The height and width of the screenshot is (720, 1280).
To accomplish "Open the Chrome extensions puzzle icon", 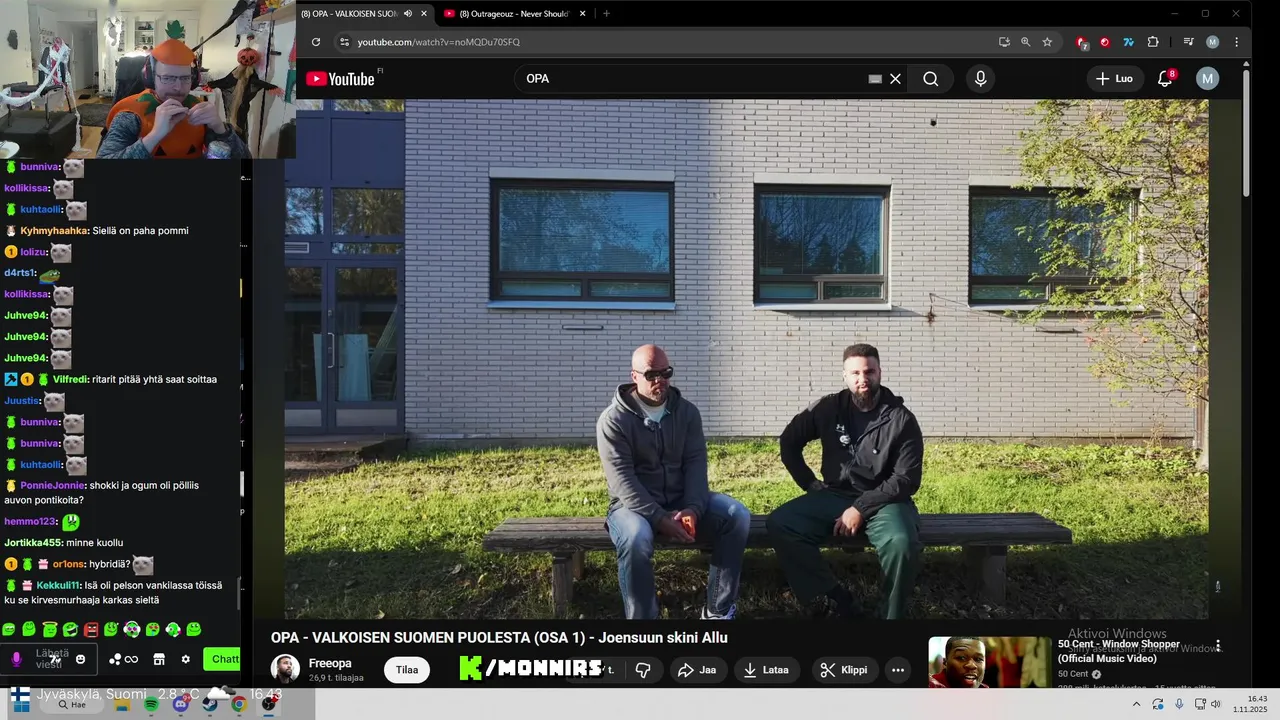I will 1153,42.
